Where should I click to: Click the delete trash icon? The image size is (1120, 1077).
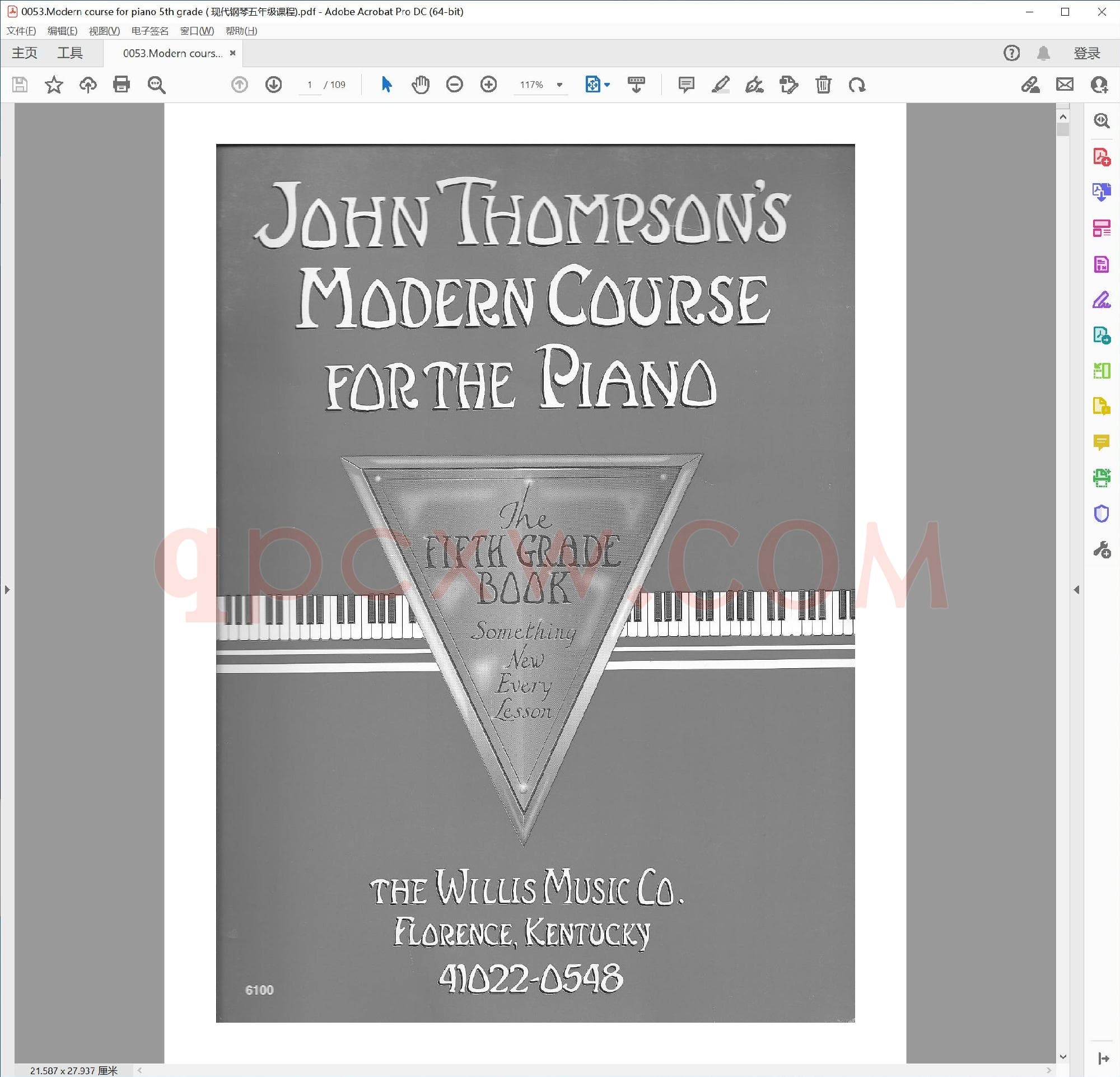pyautogui.click(x=823, y=85)
